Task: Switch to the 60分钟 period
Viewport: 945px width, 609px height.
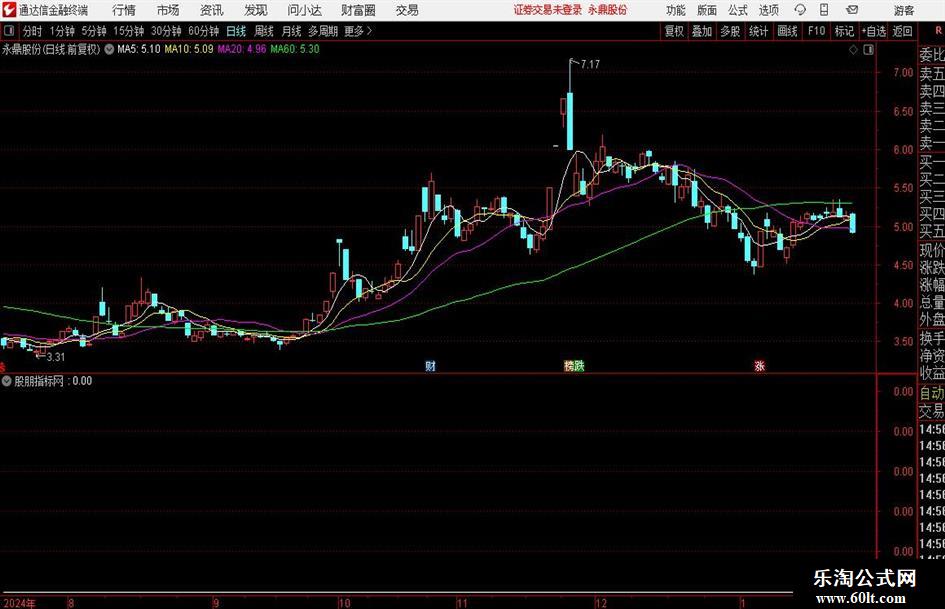Action: (x=204, y=31)
